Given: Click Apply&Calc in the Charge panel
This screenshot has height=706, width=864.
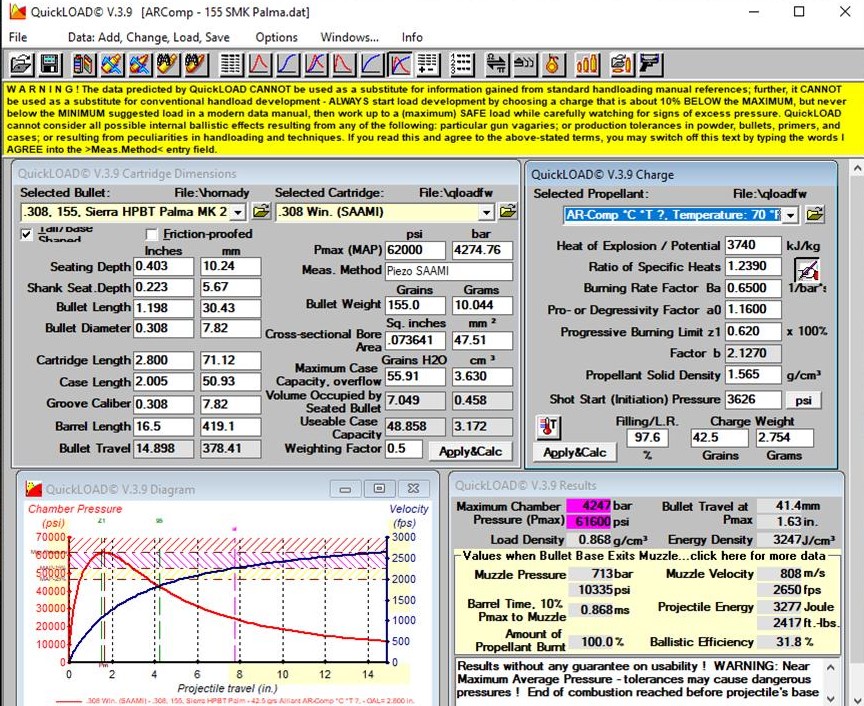Looking at the screenshot, I should point(575,452).
